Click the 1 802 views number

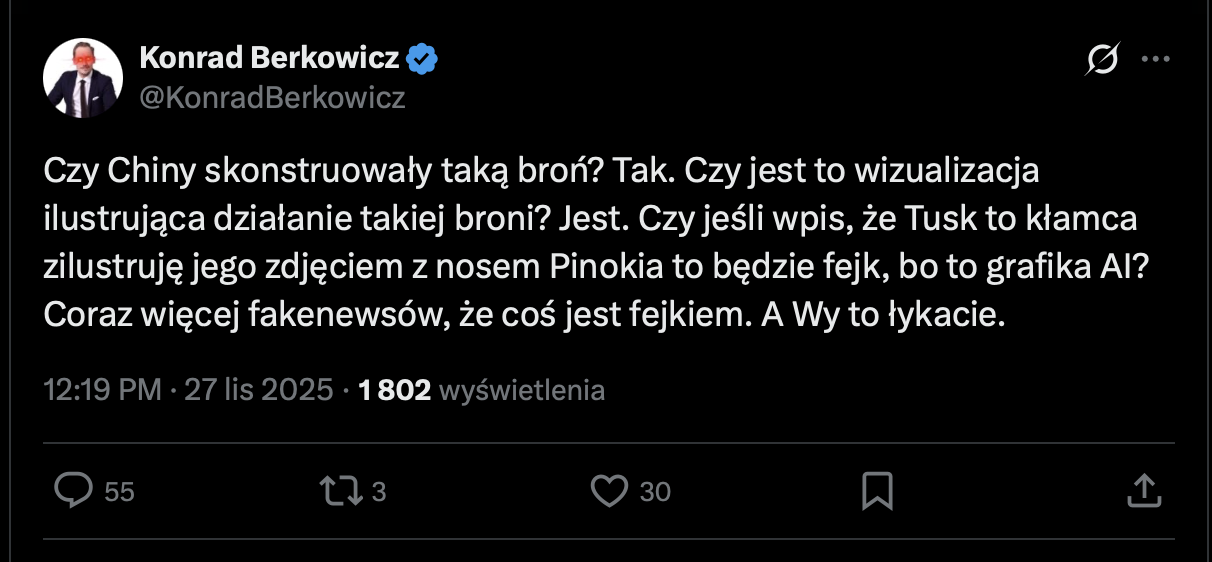click(x=394, y=390)
